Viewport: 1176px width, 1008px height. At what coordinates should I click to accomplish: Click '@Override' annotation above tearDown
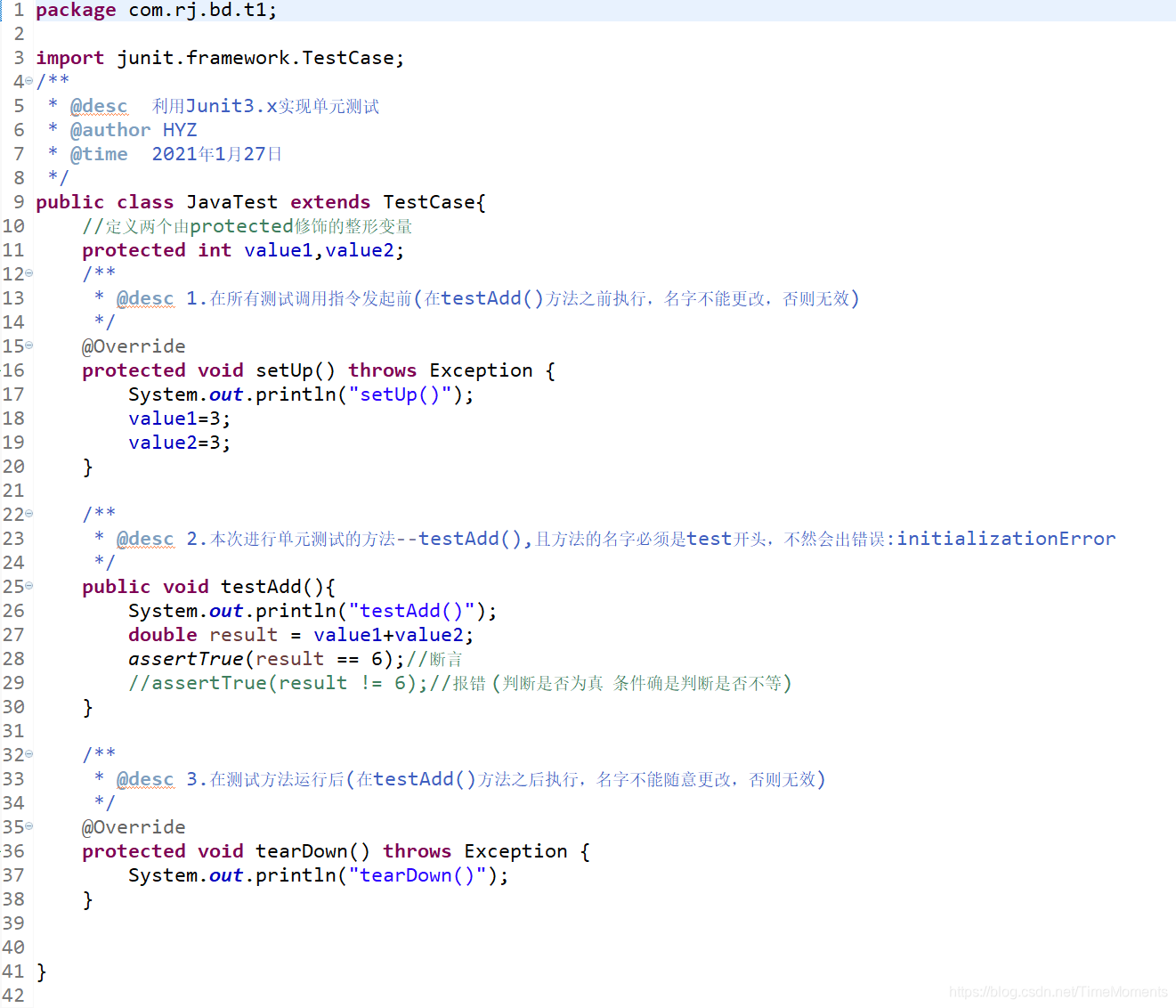(134, 827)
